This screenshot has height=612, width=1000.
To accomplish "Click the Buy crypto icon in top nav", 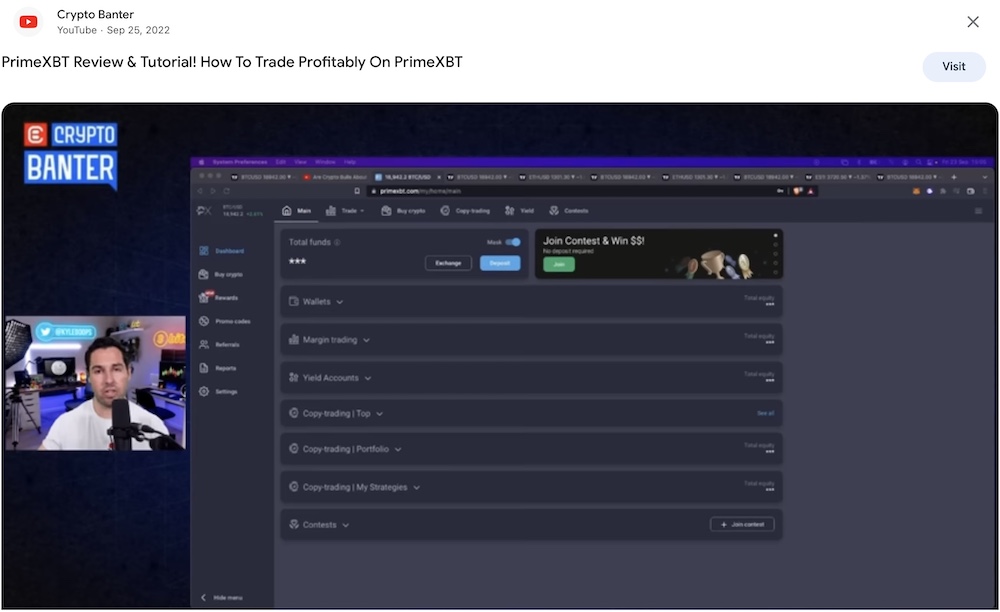I will click(x=386, y=210).
